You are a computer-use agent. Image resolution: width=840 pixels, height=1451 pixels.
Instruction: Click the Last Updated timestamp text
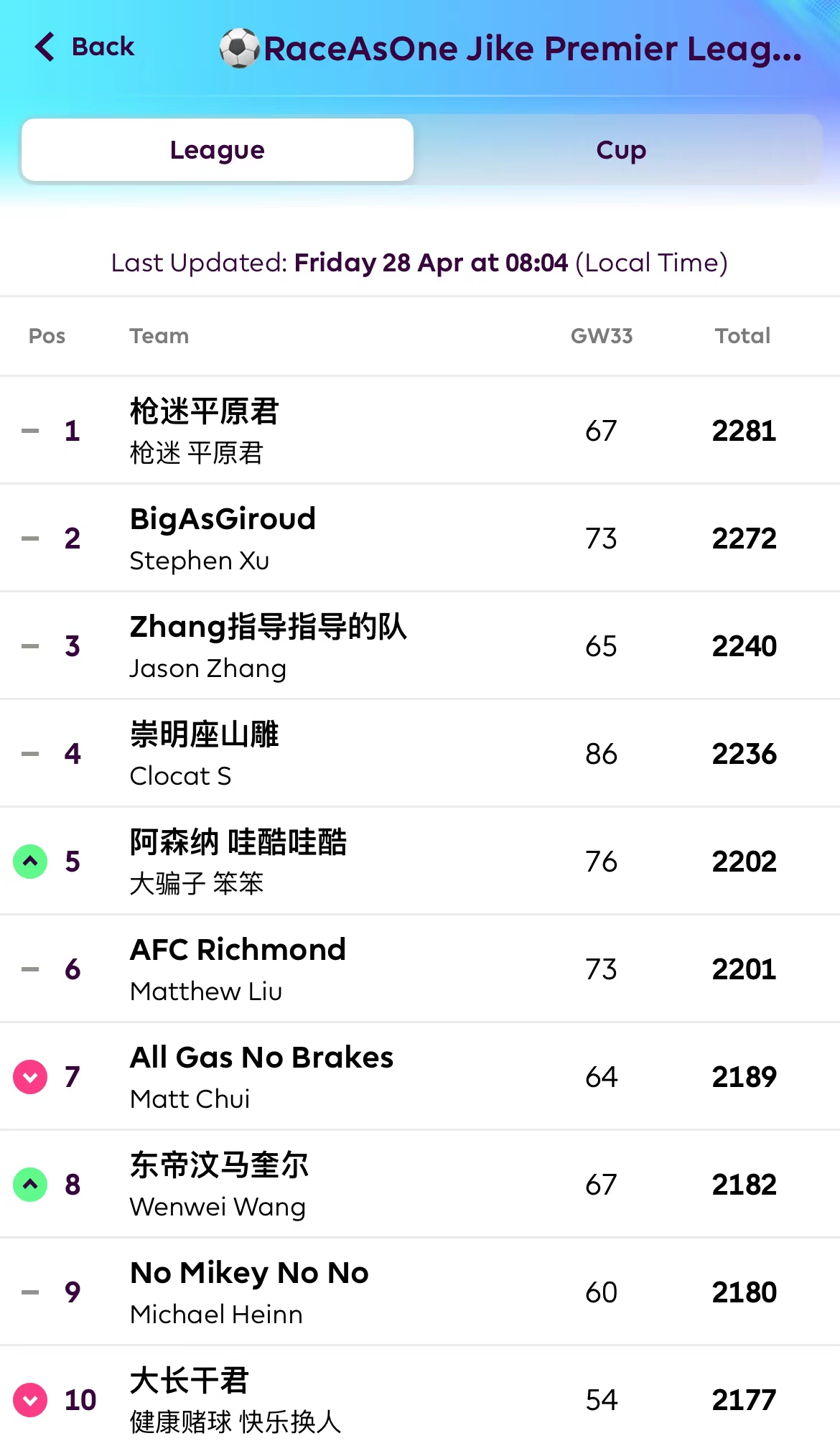tap(419, 263)
